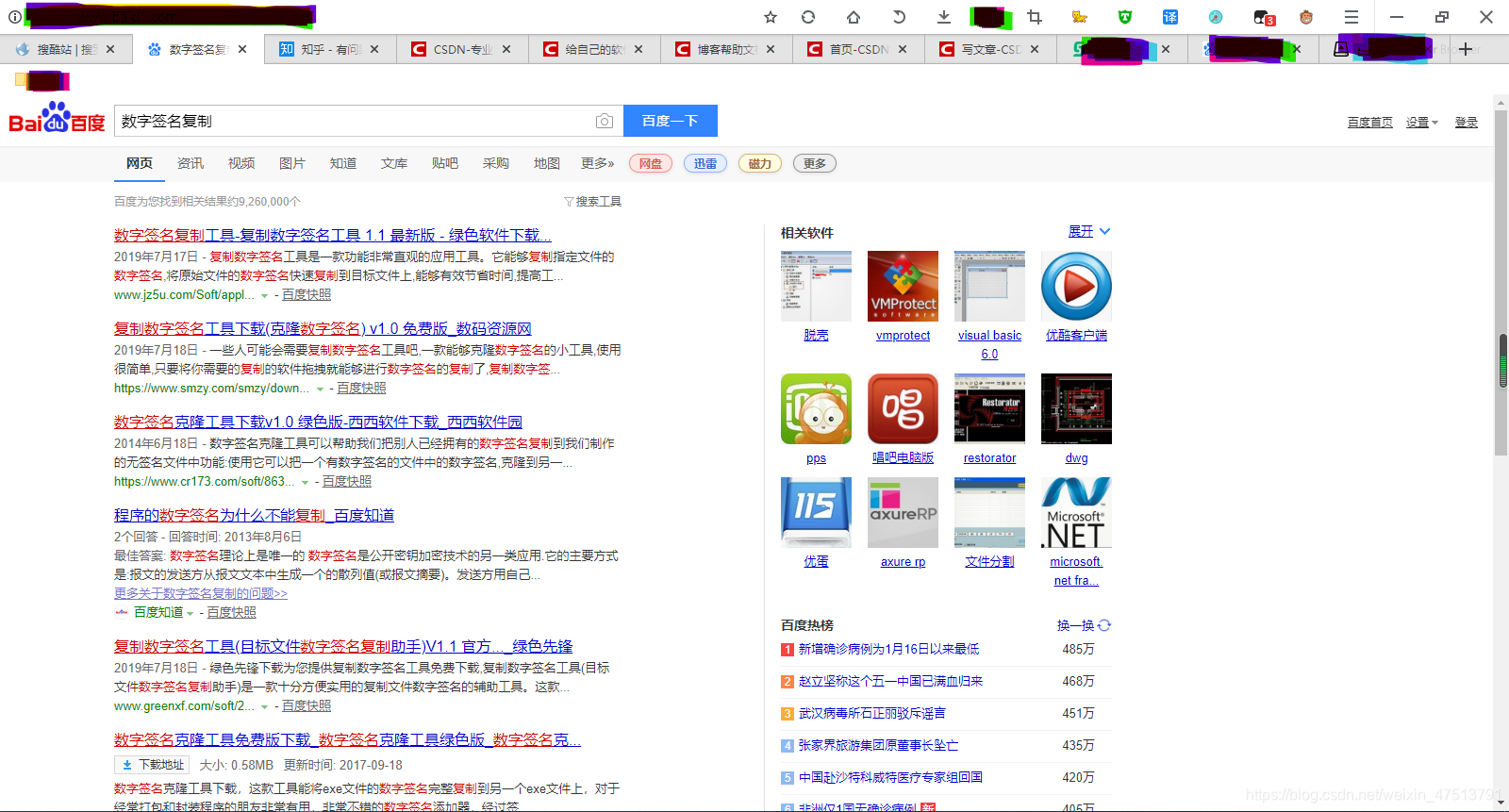Select the 贴吧 search category
This screenshot has height=812, width=1509.
pos(445,163)
